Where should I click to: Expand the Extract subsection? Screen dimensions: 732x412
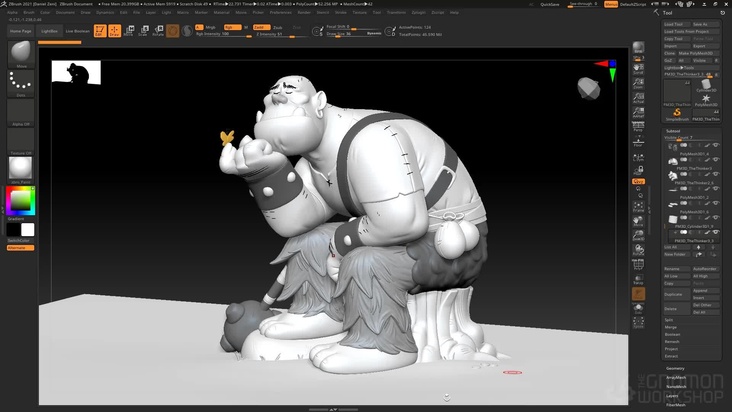click(671, 356)
